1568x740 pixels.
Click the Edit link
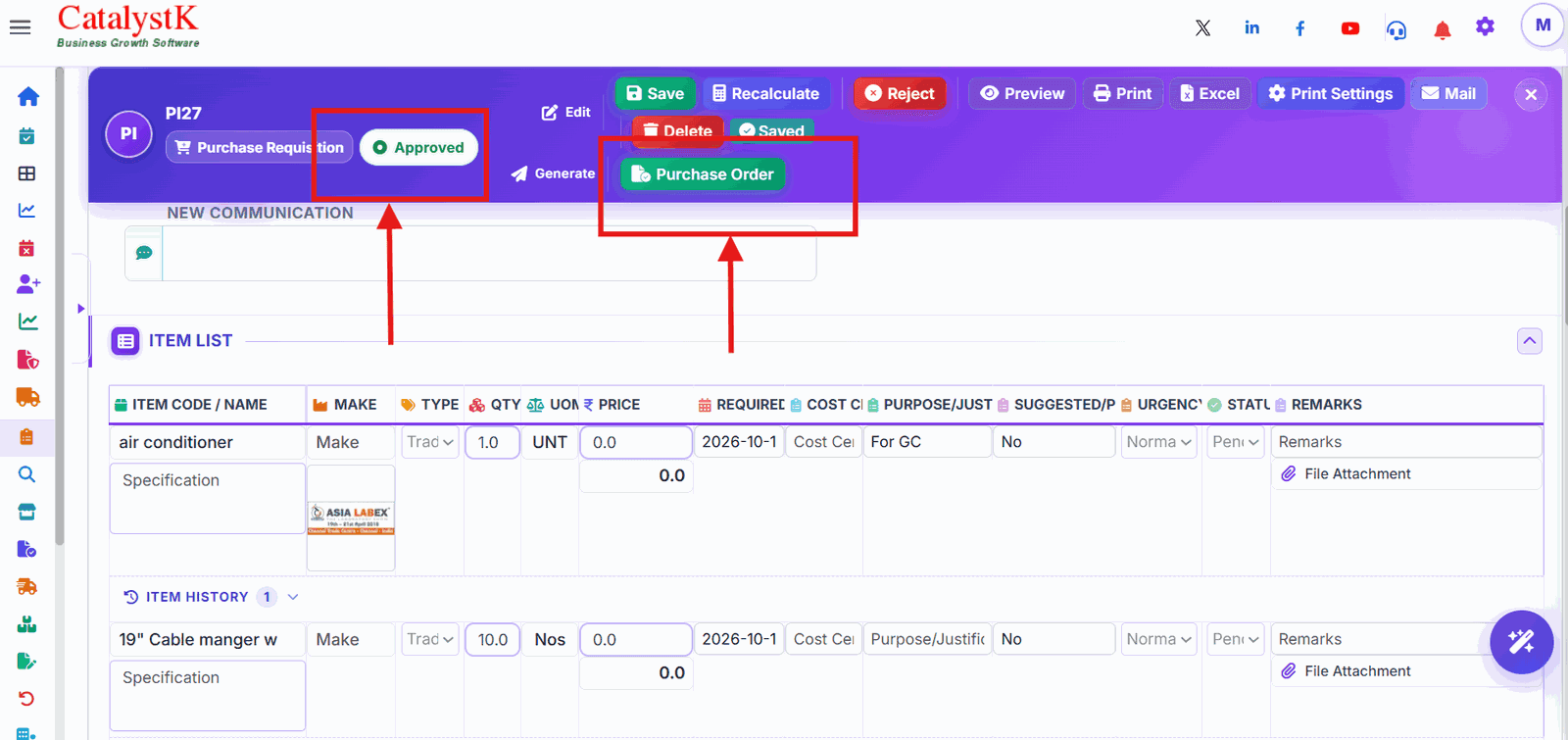(566, 113)
